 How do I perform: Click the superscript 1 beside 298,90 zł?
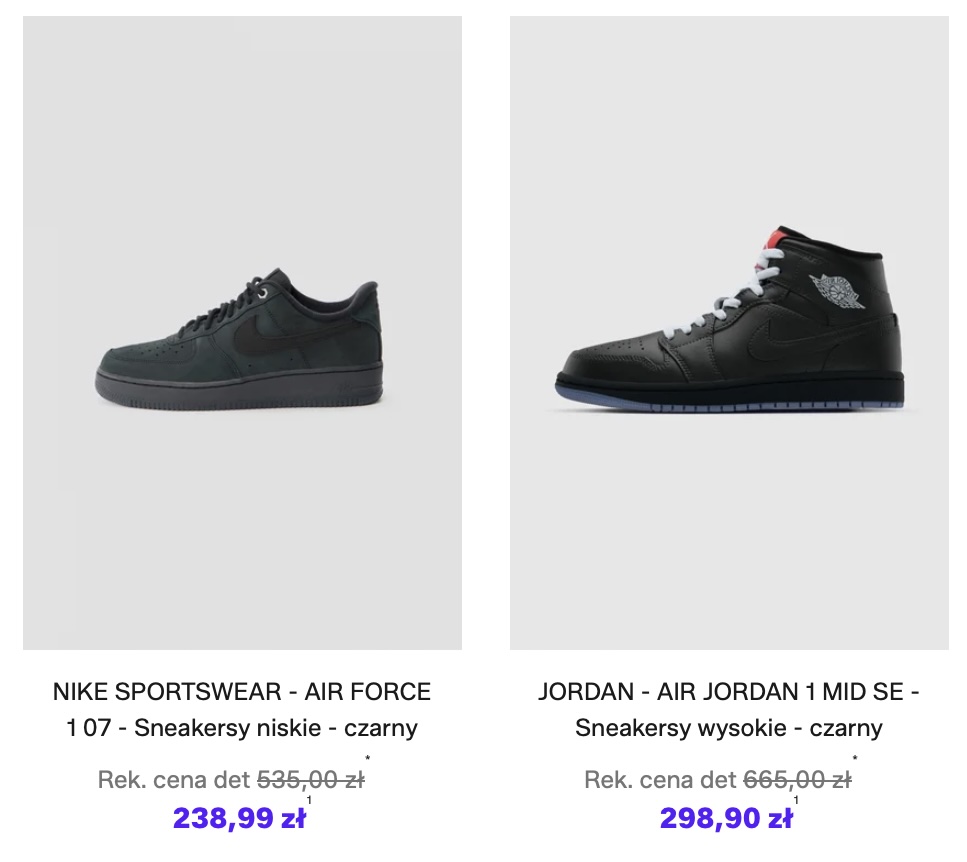pyautogui.click(x=796, y=800)
